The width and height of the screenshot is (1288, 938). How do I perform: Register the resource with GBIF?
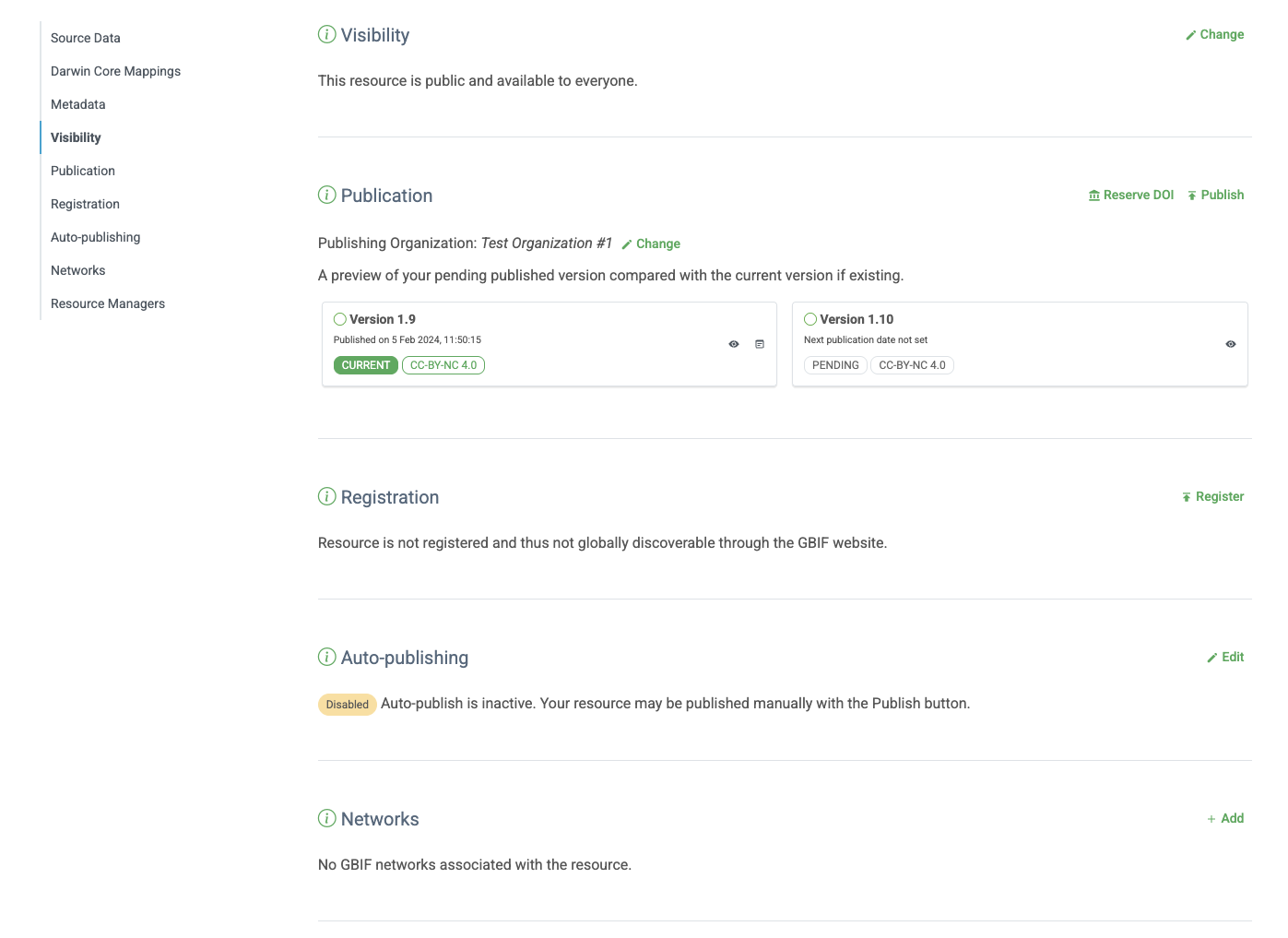click(x=1213, y=496)
